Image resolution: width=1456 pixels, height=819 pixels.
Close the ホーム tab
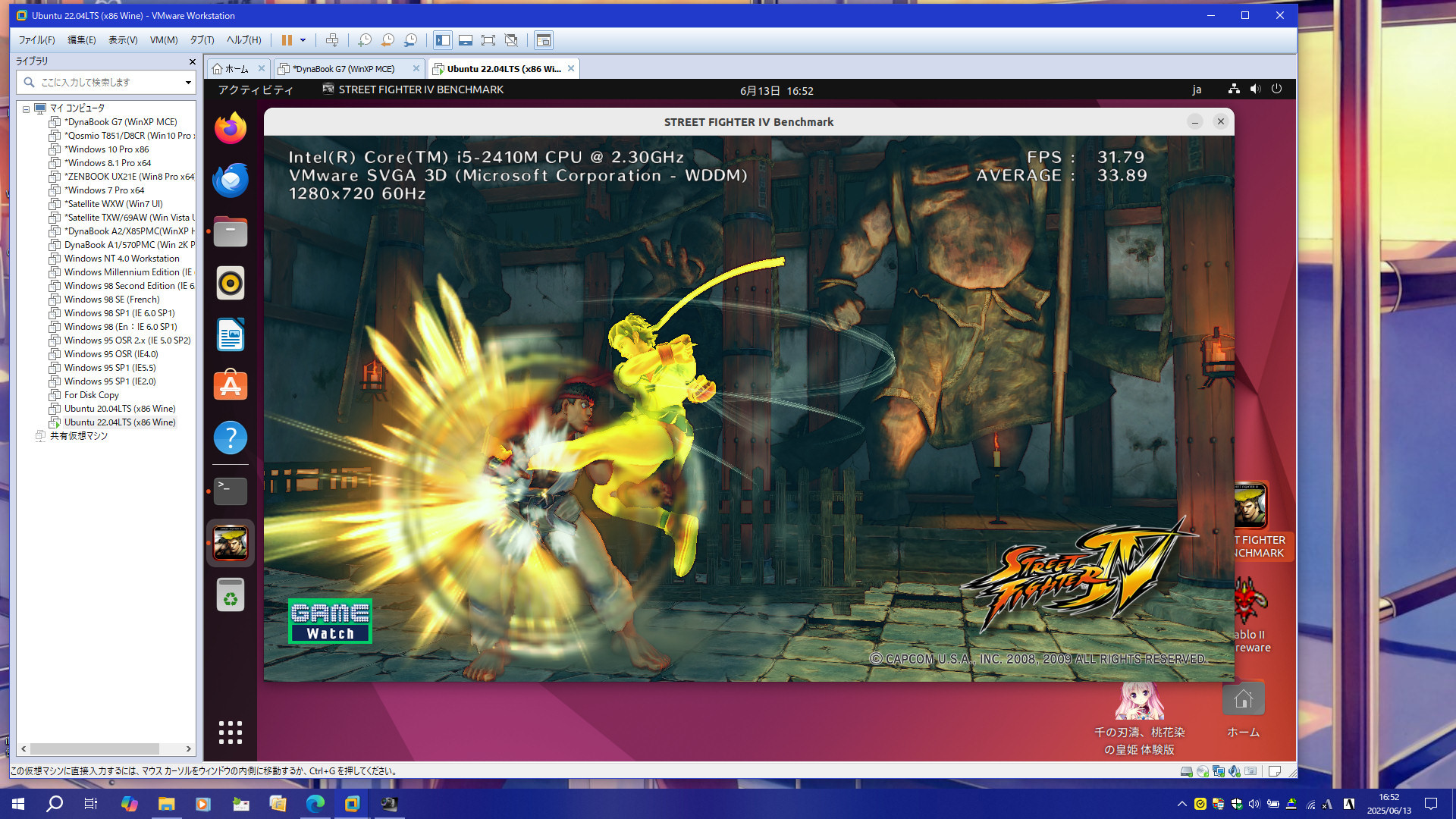coord(262,68)
